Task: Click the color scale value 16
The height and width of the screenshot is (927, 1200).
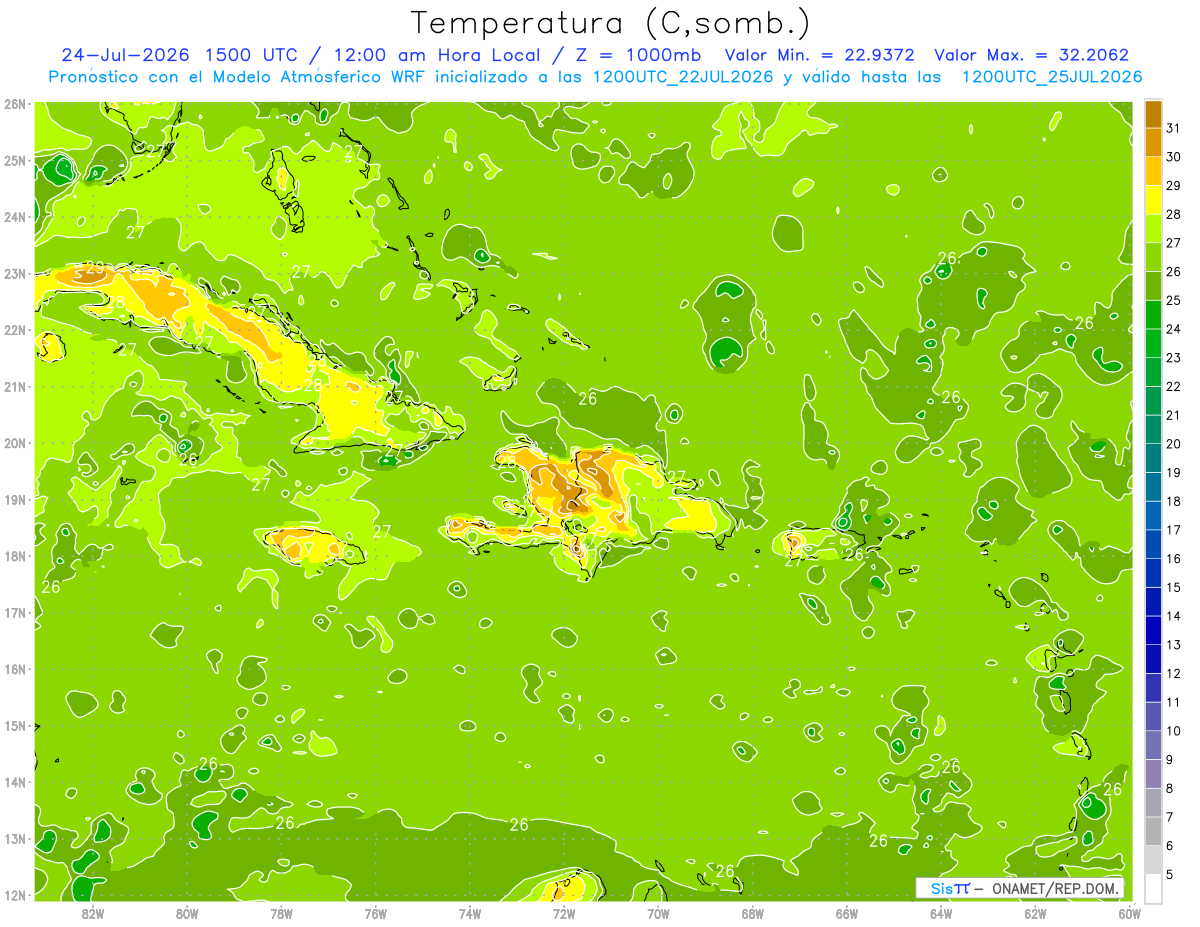Action: tap(1174, 559)
